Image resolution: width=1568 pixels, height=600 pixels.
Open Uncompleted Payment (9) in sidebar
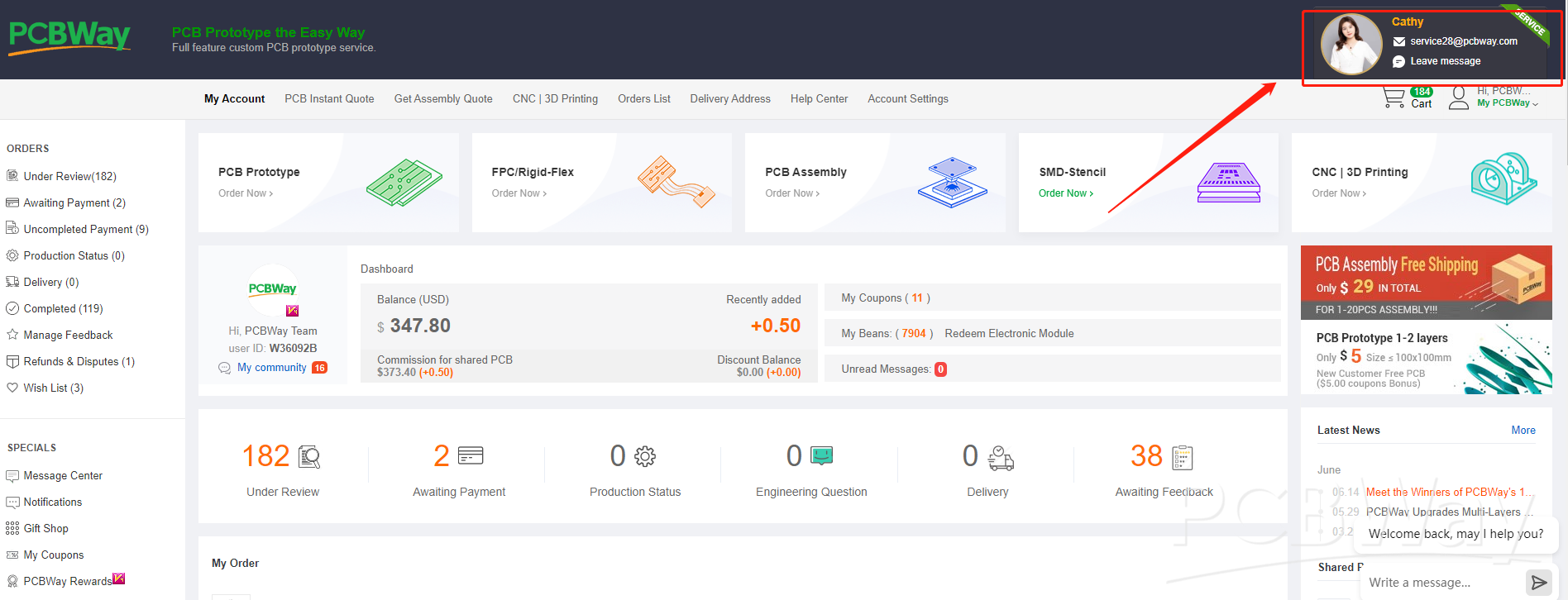click(86, 229)
